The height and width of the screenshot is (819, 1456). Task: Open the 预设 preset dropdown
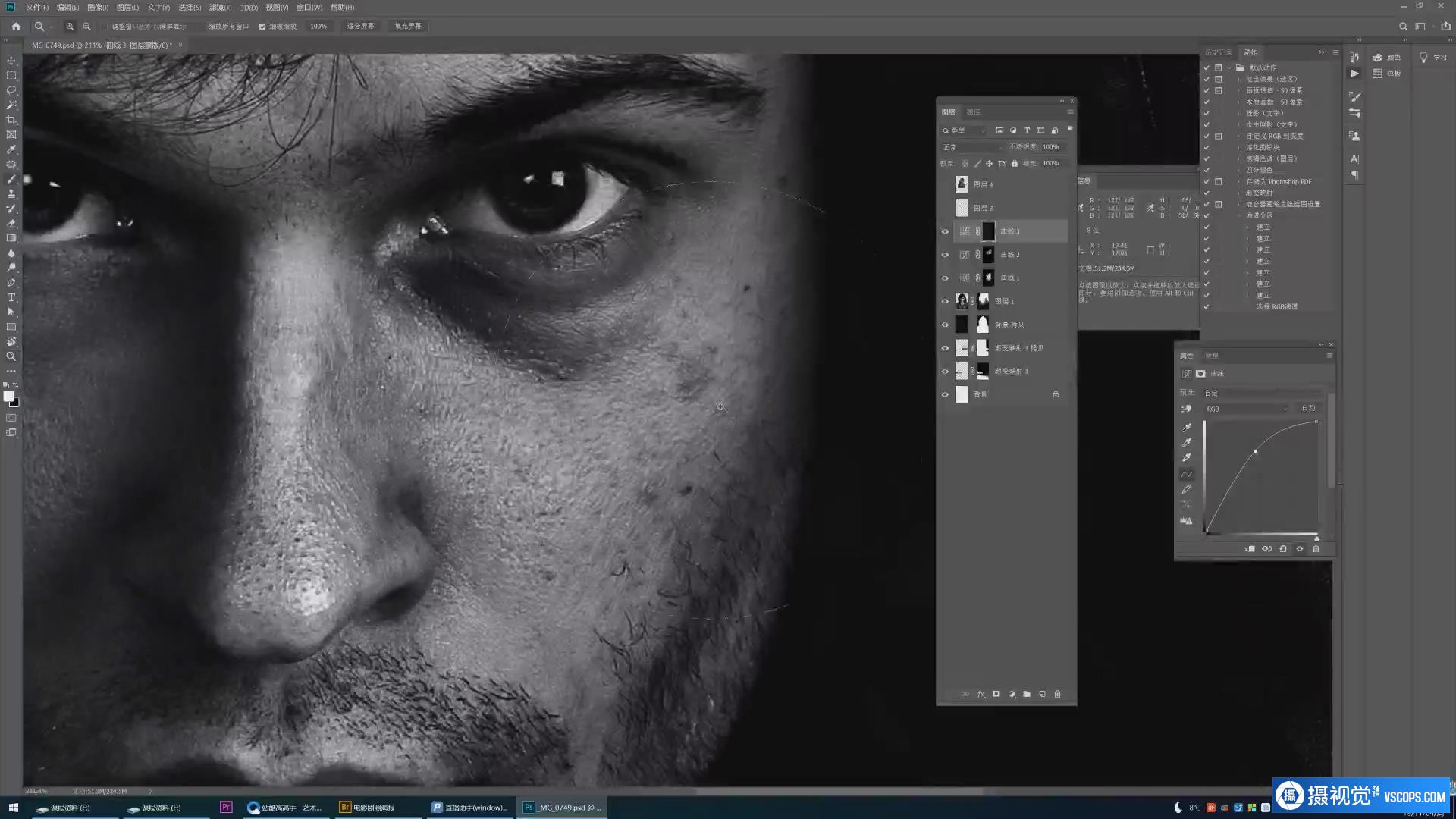point(1262,393)
